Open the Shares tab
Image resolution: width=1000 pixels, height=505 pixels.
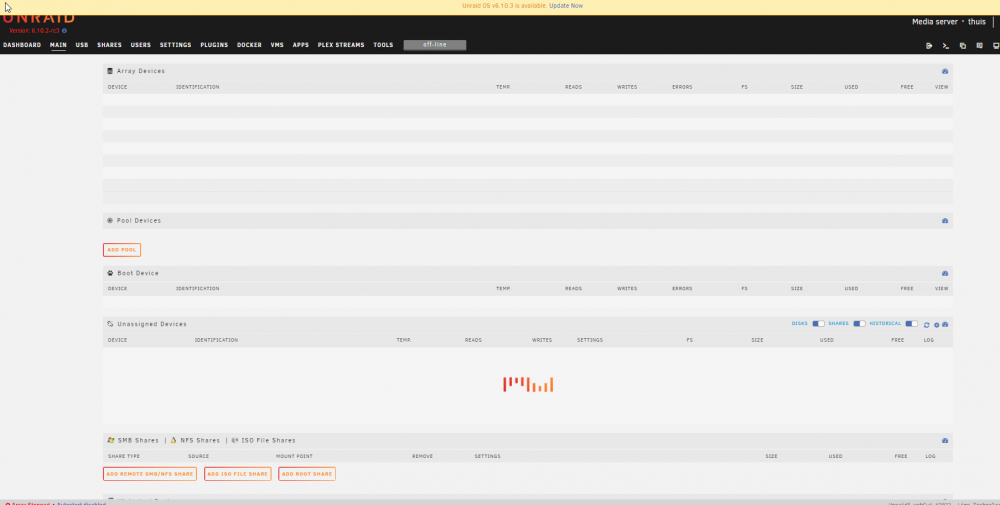pyautogui.click(x=109, y=45)
